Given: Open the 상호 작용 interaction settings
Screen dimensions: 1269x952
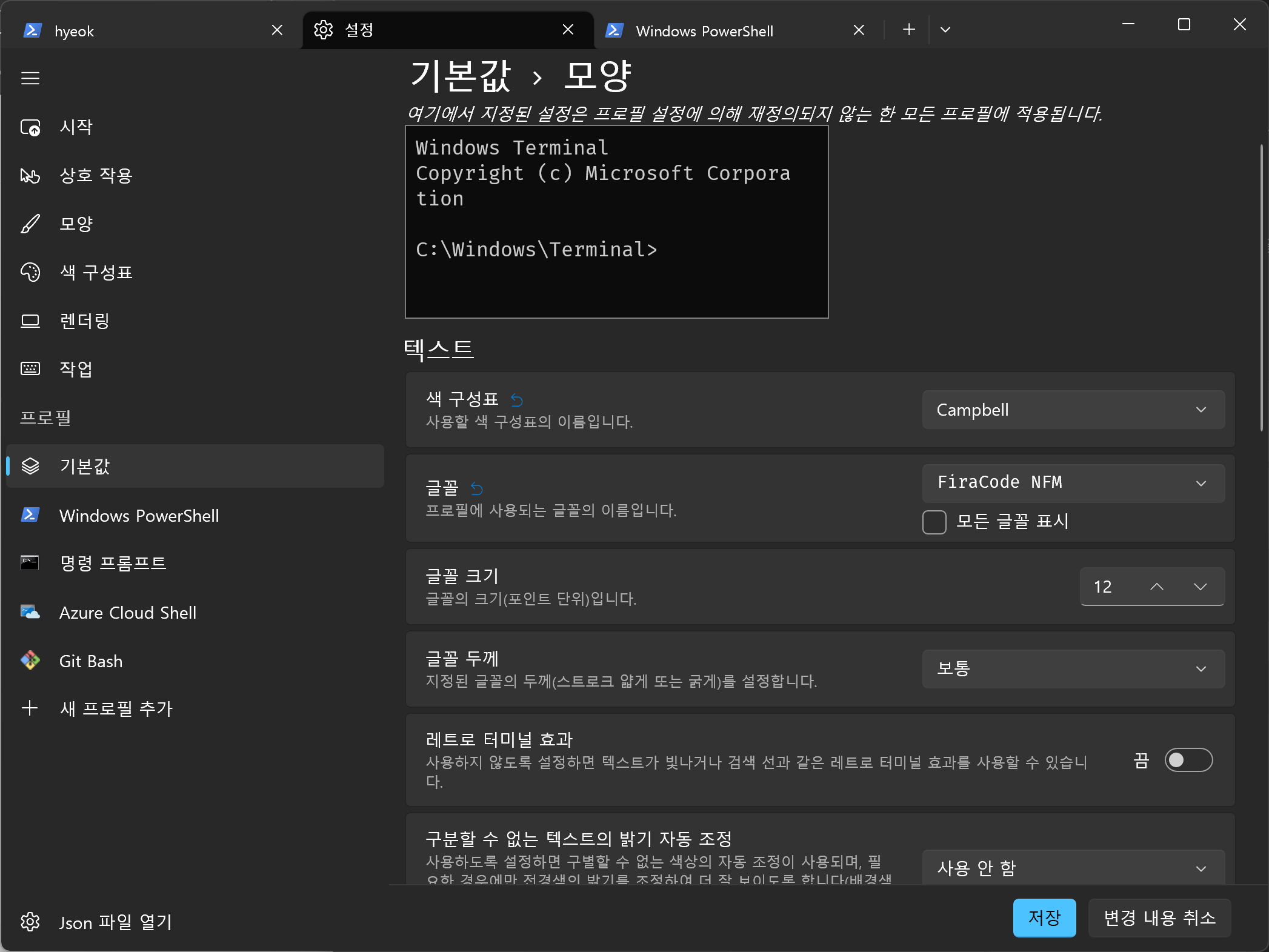Looking at the screenshot, I should 95,176.
